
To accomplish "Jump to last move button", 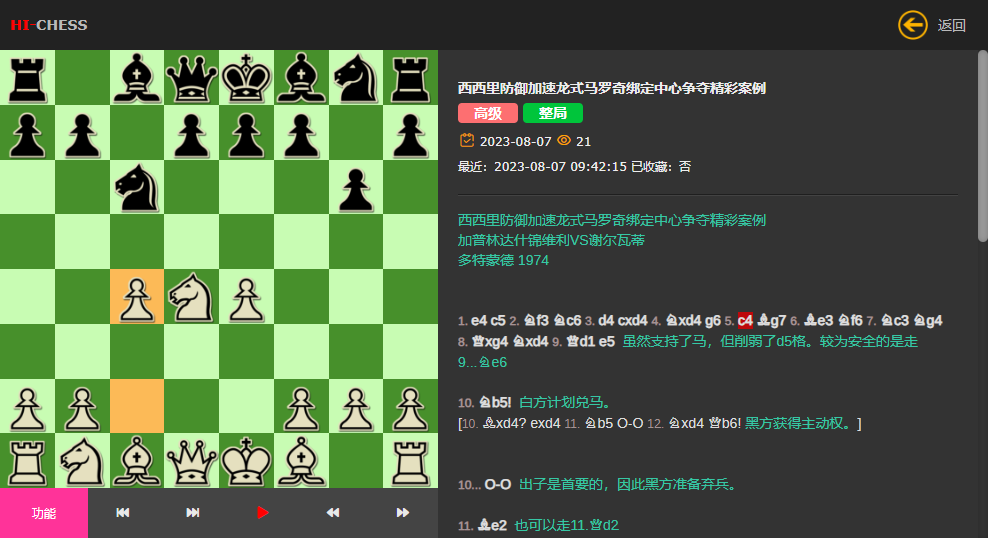I will [193, 513].
